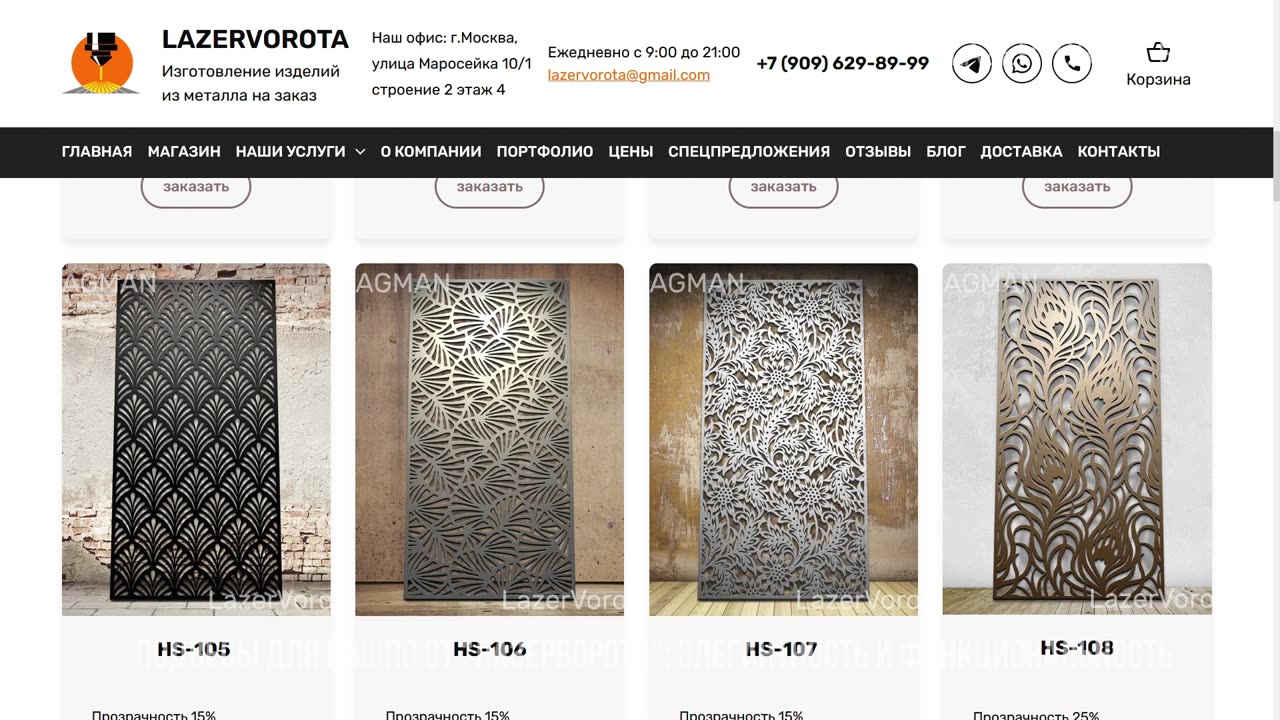
Task: Click the lazervorota@gmail.com email link
Action: tap(629, 75)
